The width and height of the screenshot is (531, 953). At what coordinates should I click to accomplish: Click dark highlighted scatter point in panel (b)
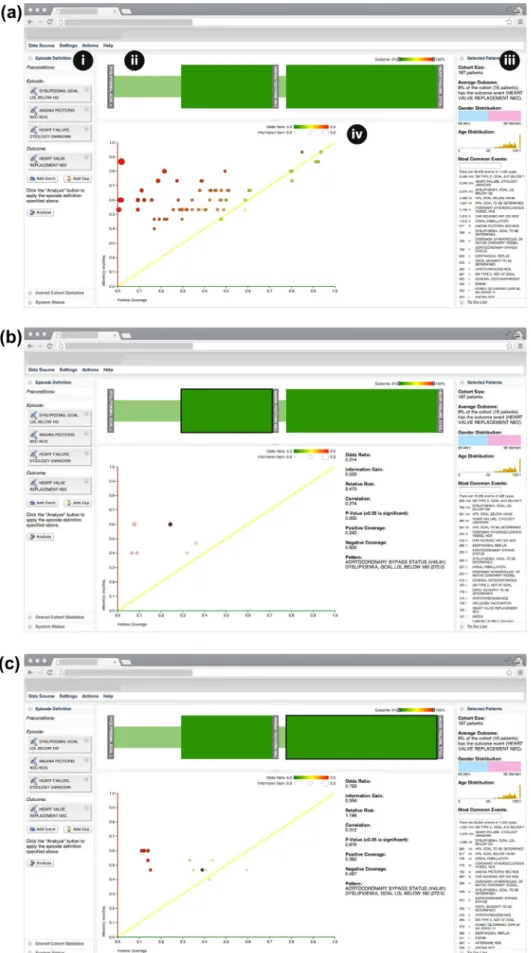pyautogui.click(x=171, y=524)
